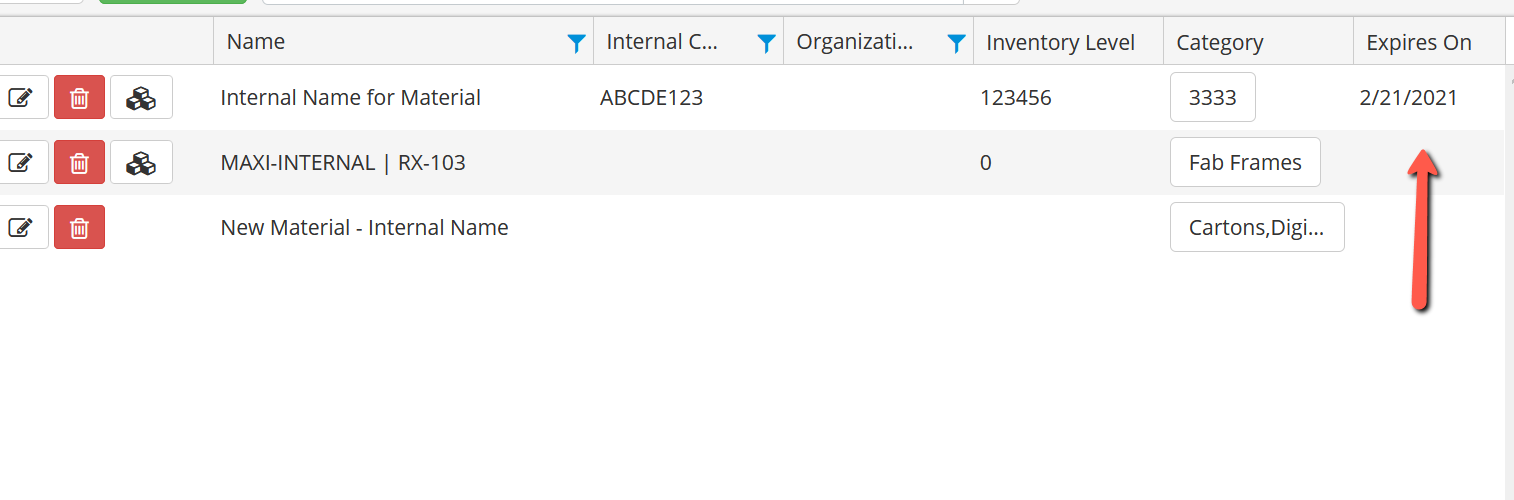Open the Name column filter
The image size is (1514, 500).
(576, 43)
